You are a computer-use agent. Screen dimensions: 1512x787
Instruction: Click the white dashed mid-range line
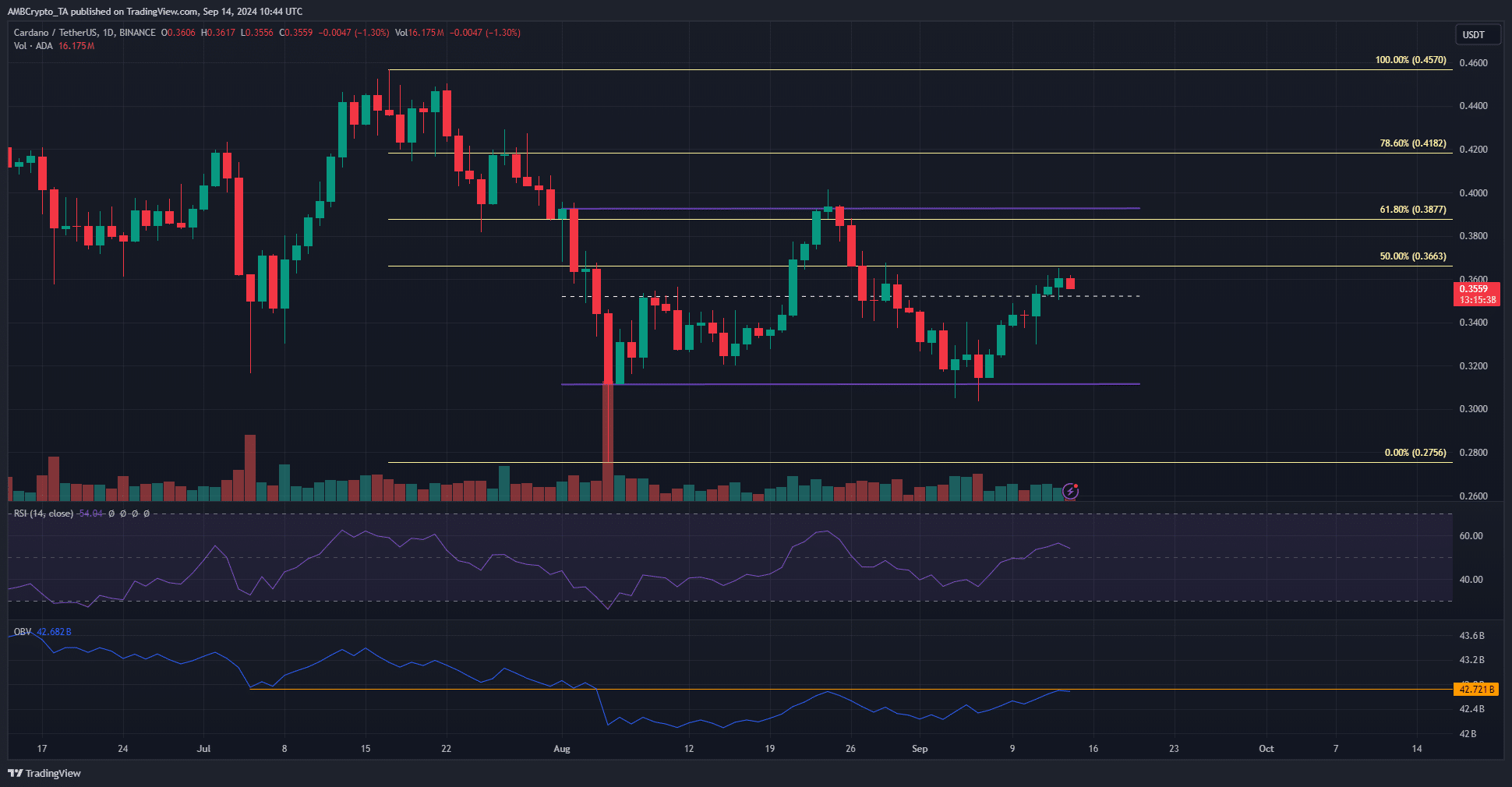click(x=850, y=296)
